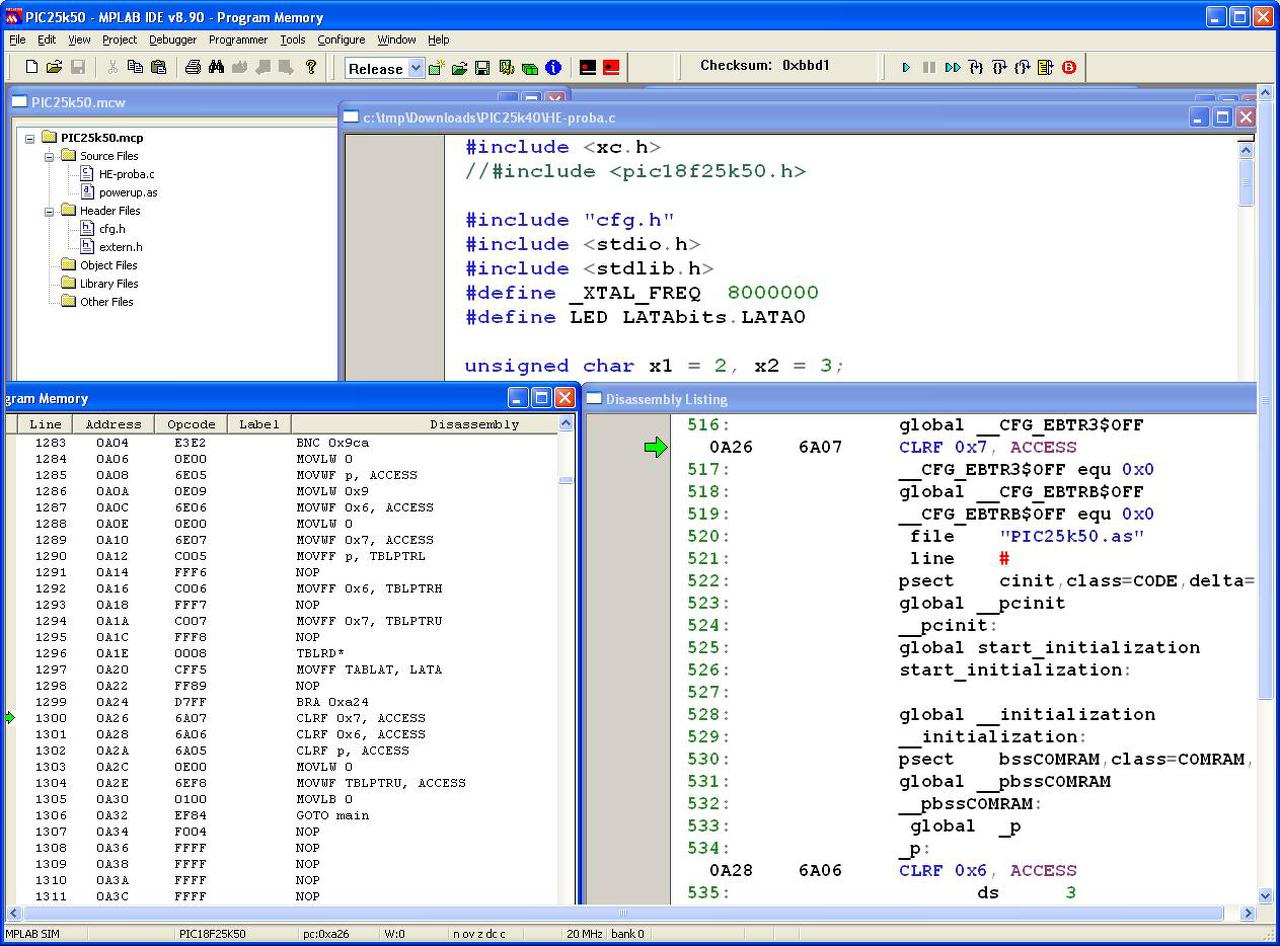Click the Reset processor icon
This screenshot has height=946, width=1280.
[1045, 68]
